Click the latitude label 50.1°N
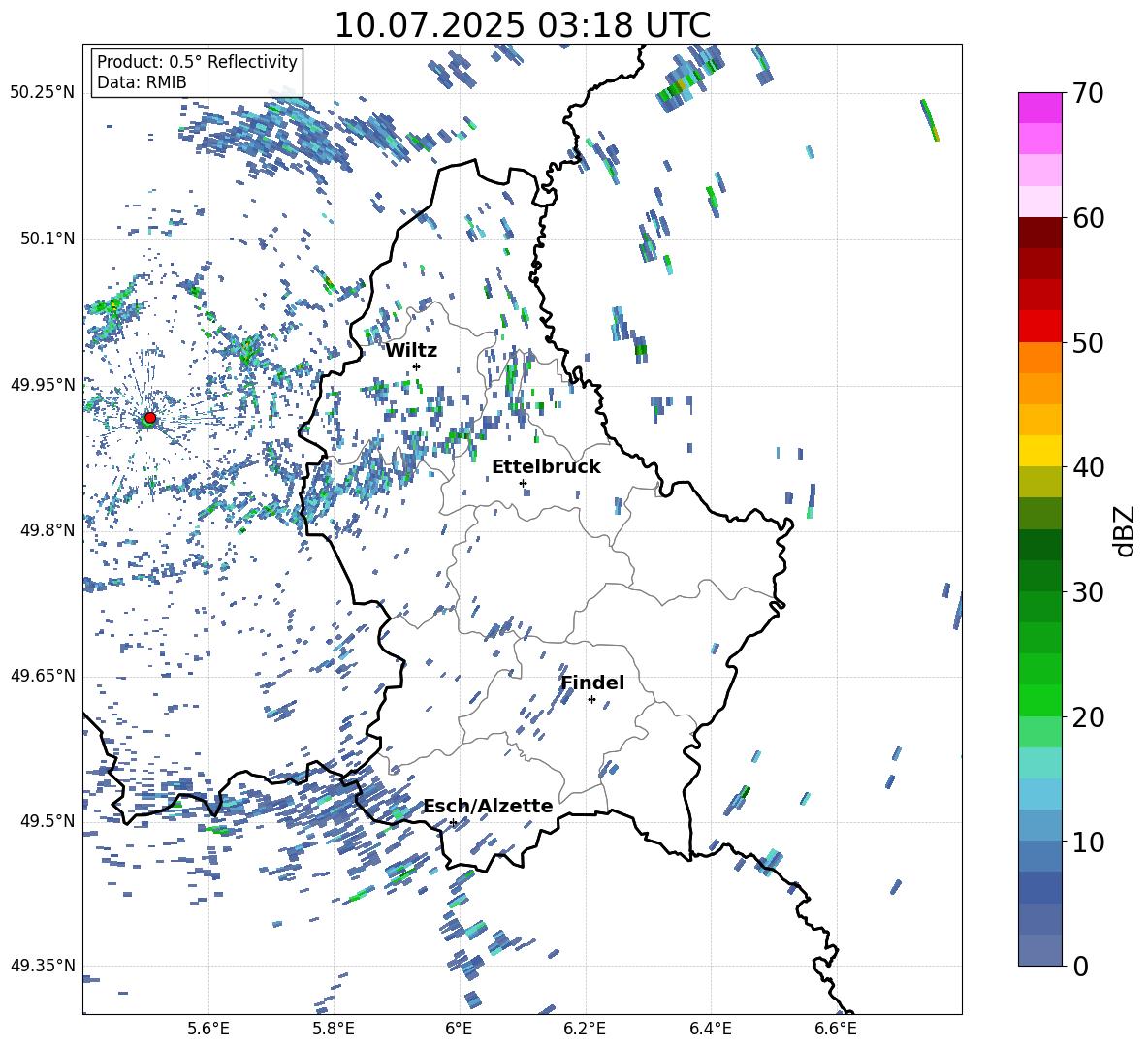 [x=48, y=238]
